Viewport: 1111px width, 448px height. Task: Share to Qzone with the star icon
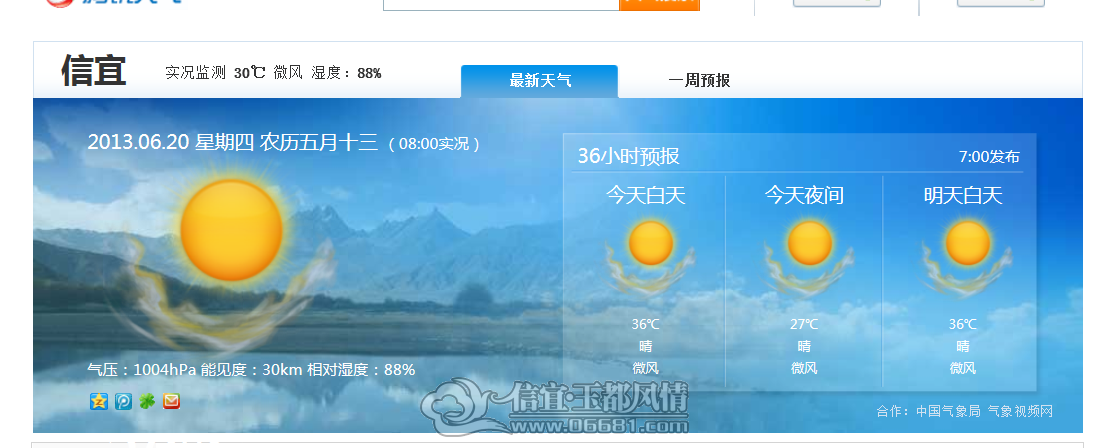click(x=98, y=401)
